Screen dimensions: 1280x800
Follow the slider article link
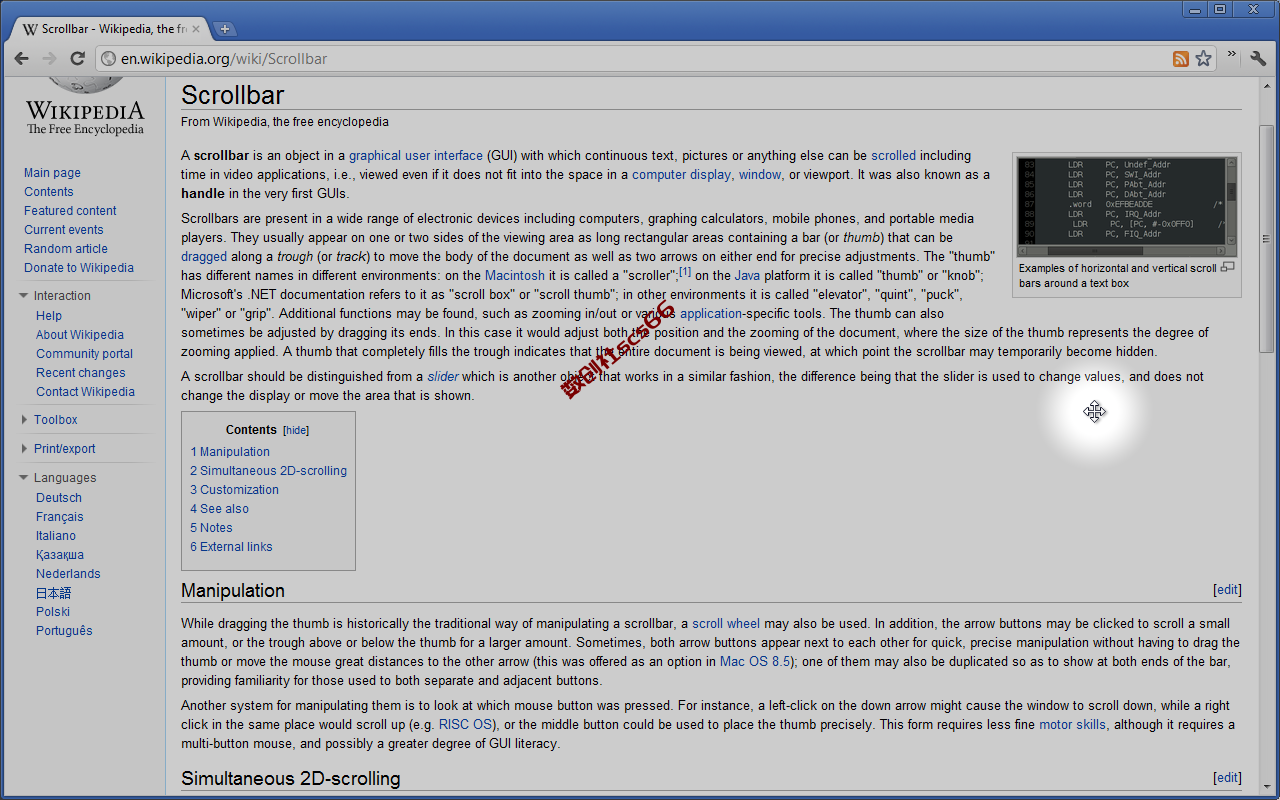(x=443, y=377)
